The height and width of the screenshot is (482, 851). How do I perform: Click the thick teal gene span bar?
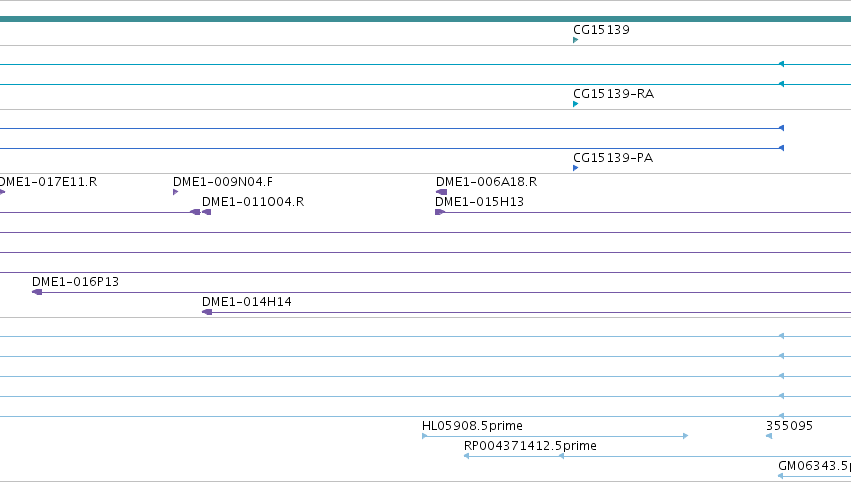point(426,19)
